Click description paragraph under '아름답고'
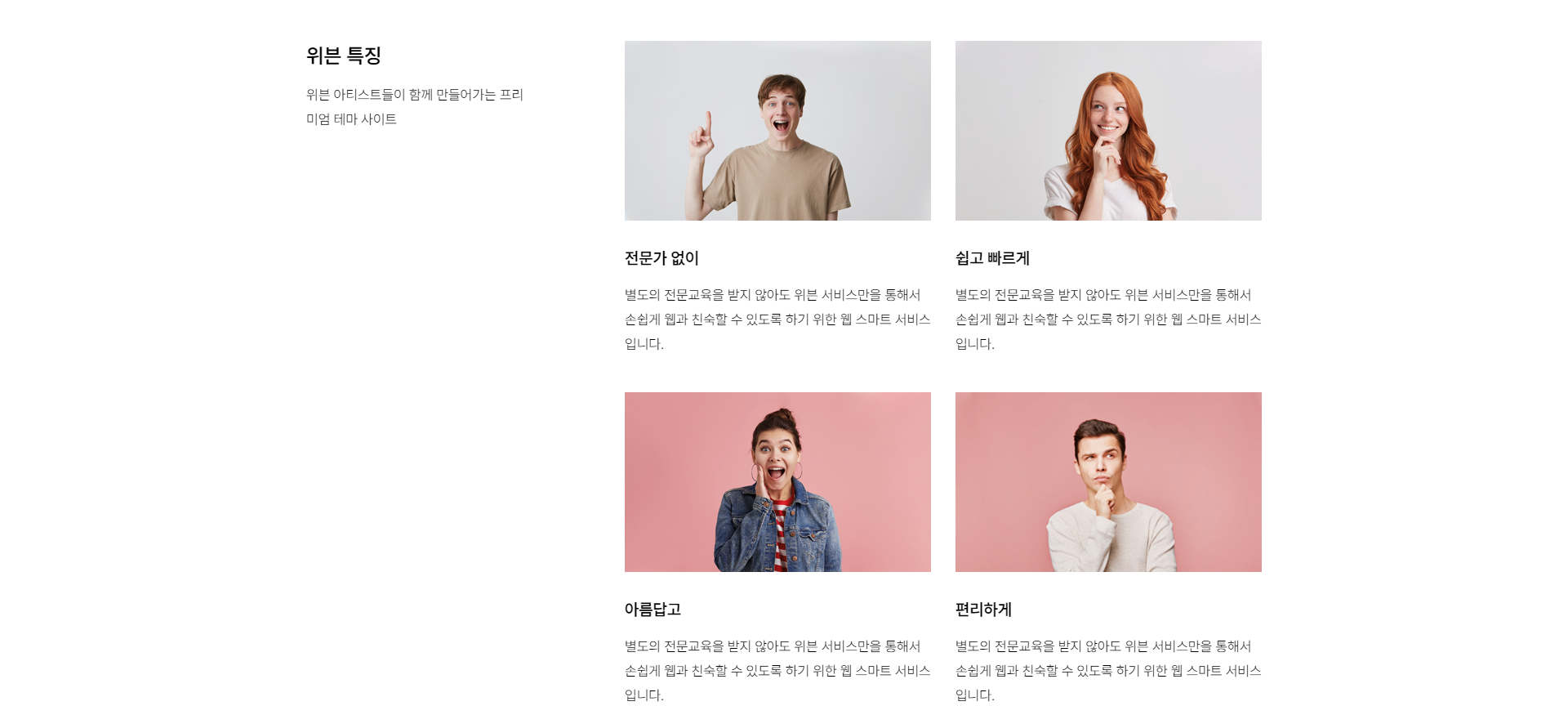The height and width of the screenshot is (706, 1568). pyautogui.click(x=777, y=671)
